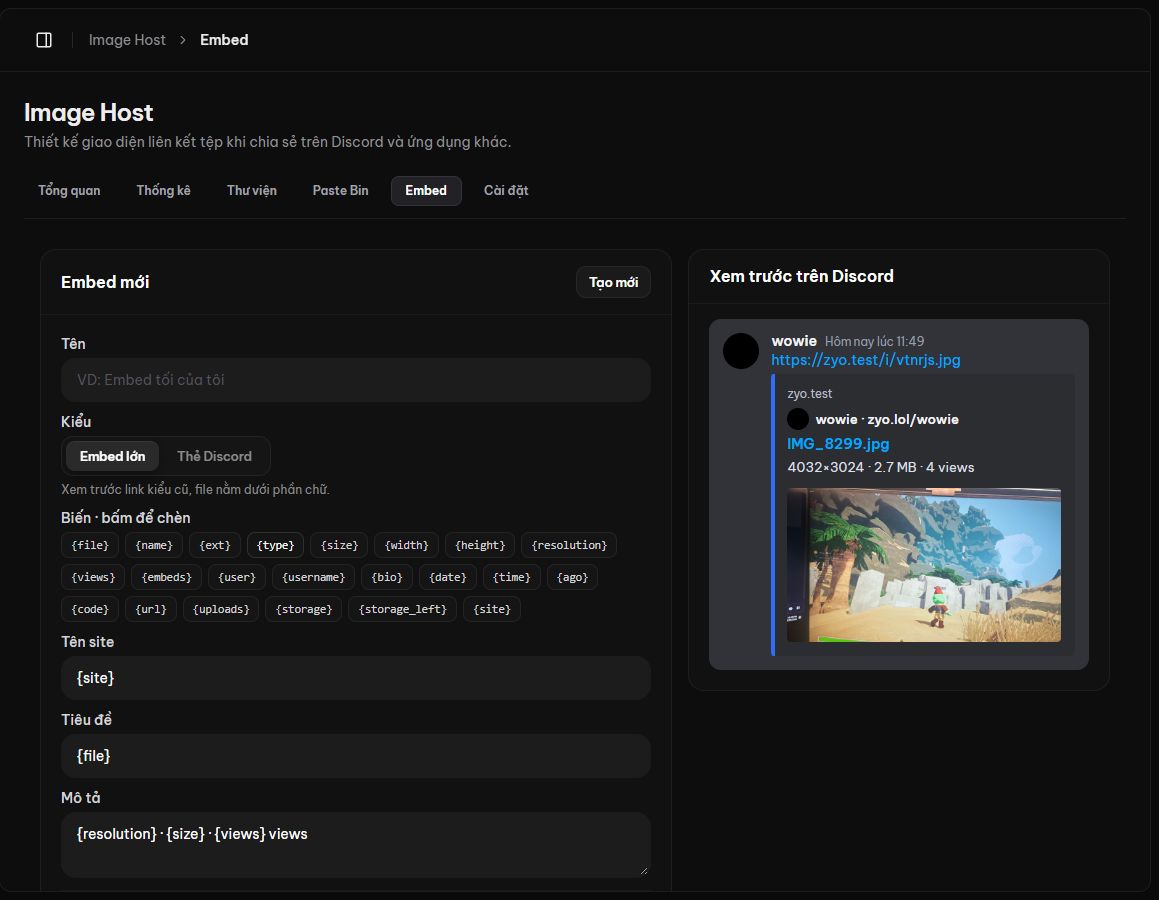Insert the {embeds} variable chip
Viewport: 1159px width, 900px height.
[x=166, y=577]
